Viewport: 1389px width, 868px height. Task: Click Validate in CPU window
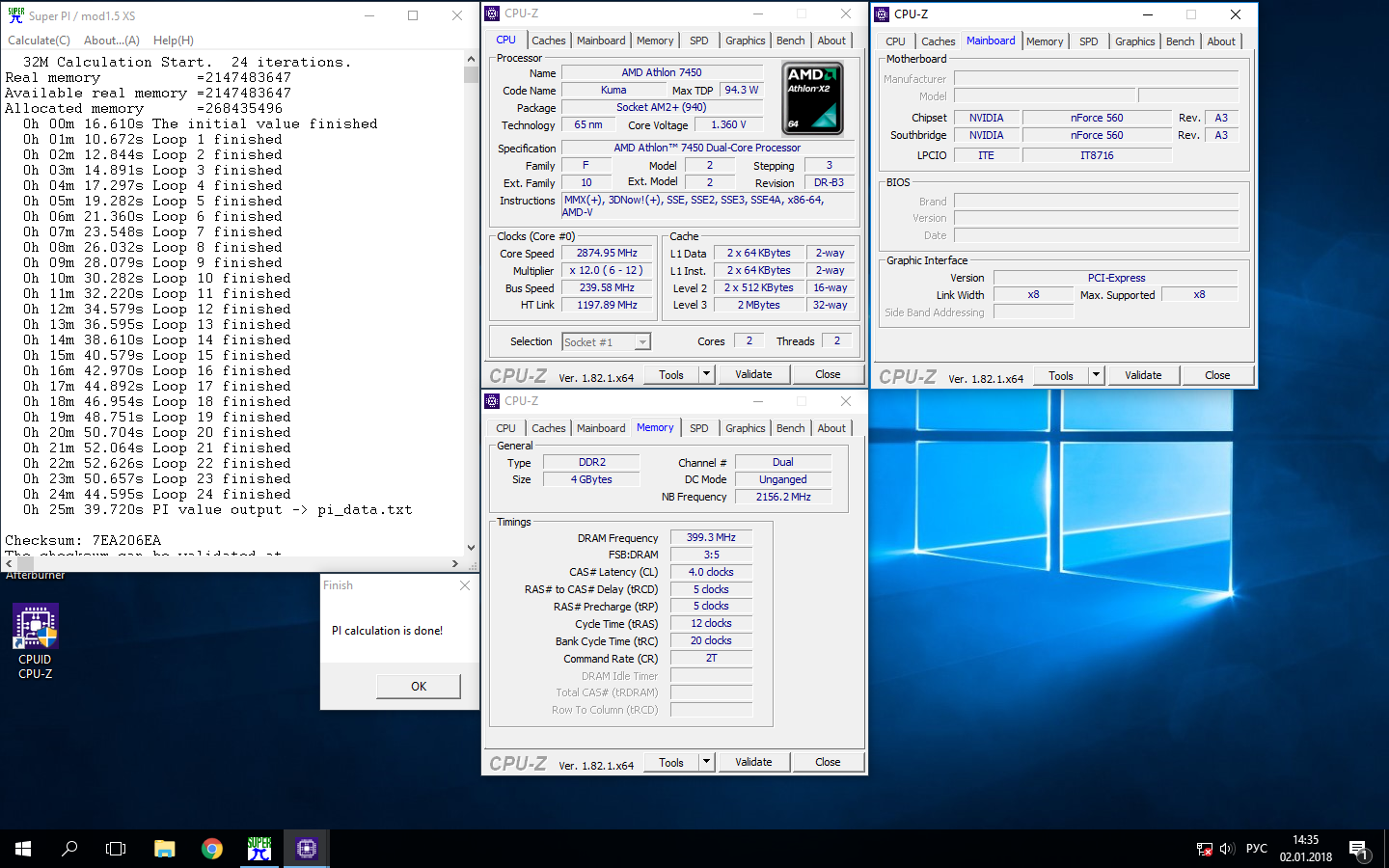coord(753,374)
